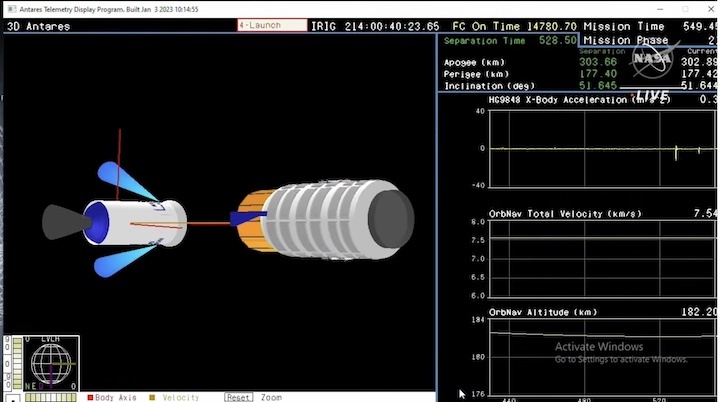Screen dimensions: 720x402
Task: Click the Zoom label in bottom bar
Action: point(272,397)
